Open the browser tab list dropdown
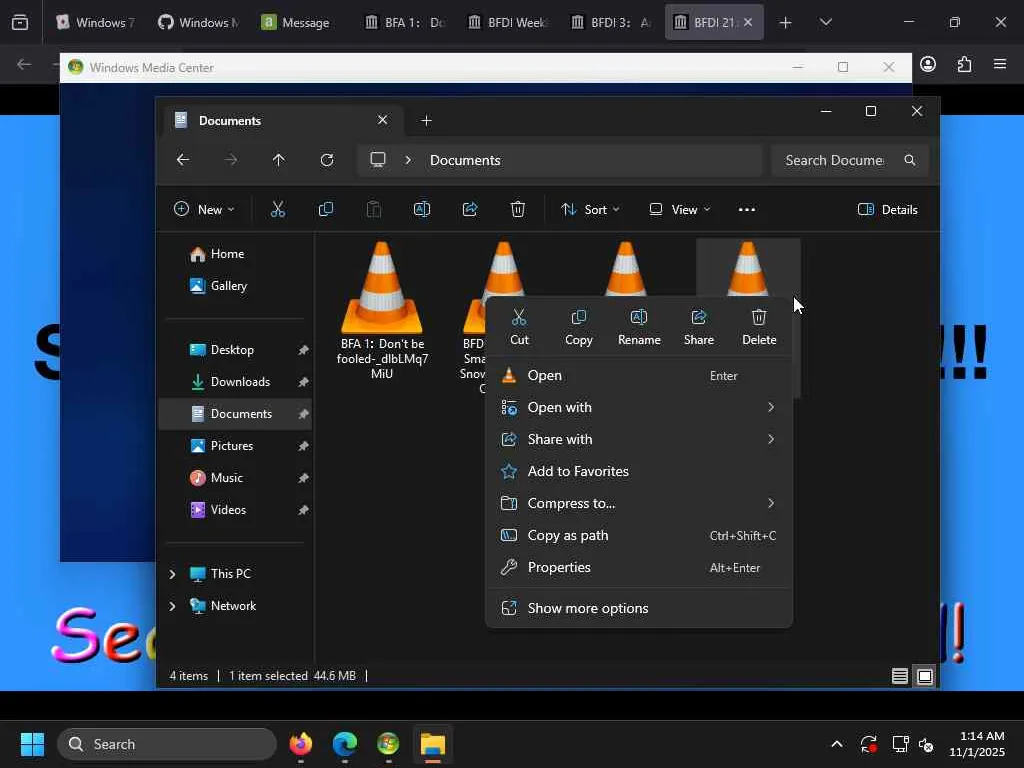Image resolution: width=1024 pixels, height=768 pixels. (825, 22)
